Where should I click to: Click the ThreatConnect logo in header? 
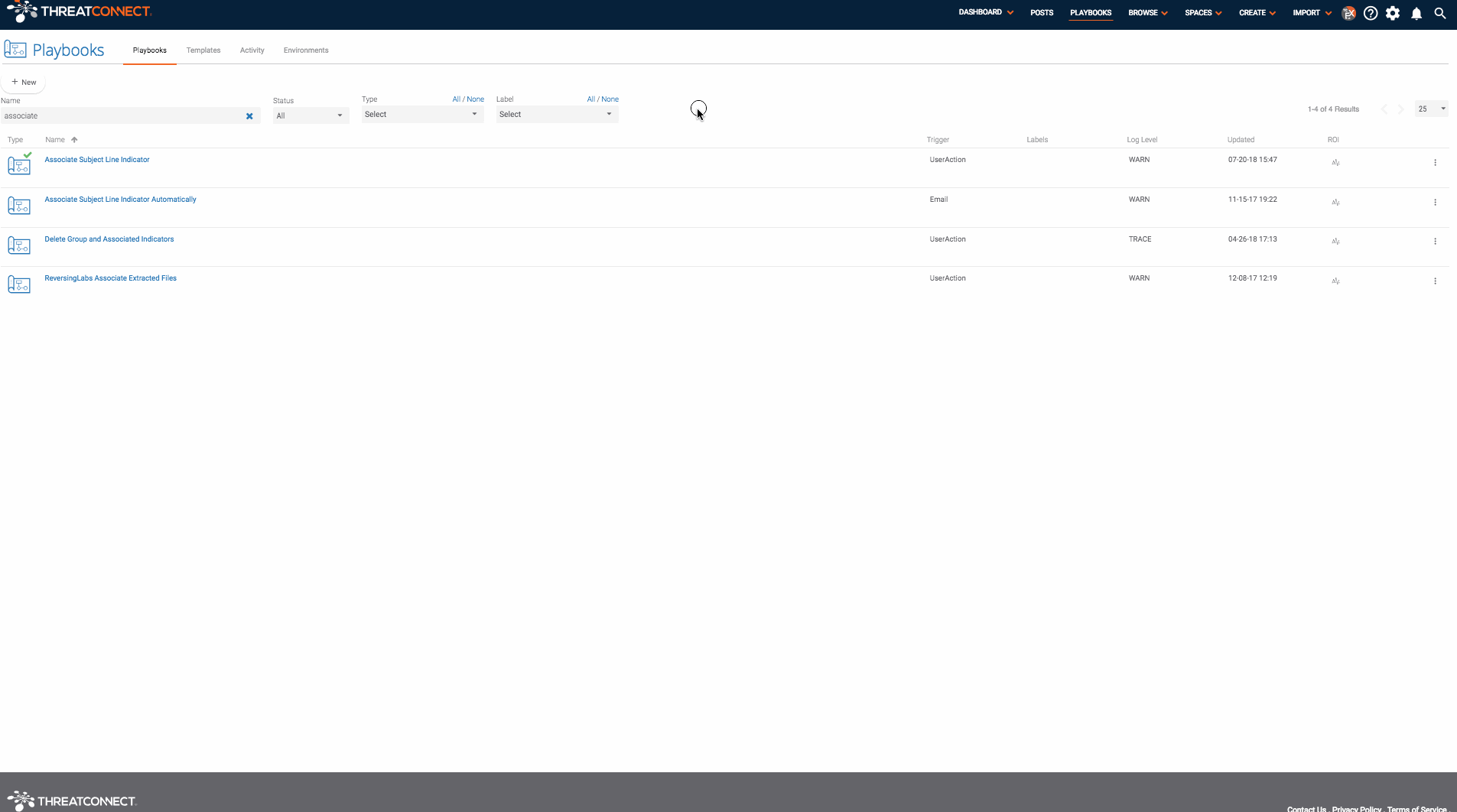coord(79,11)
